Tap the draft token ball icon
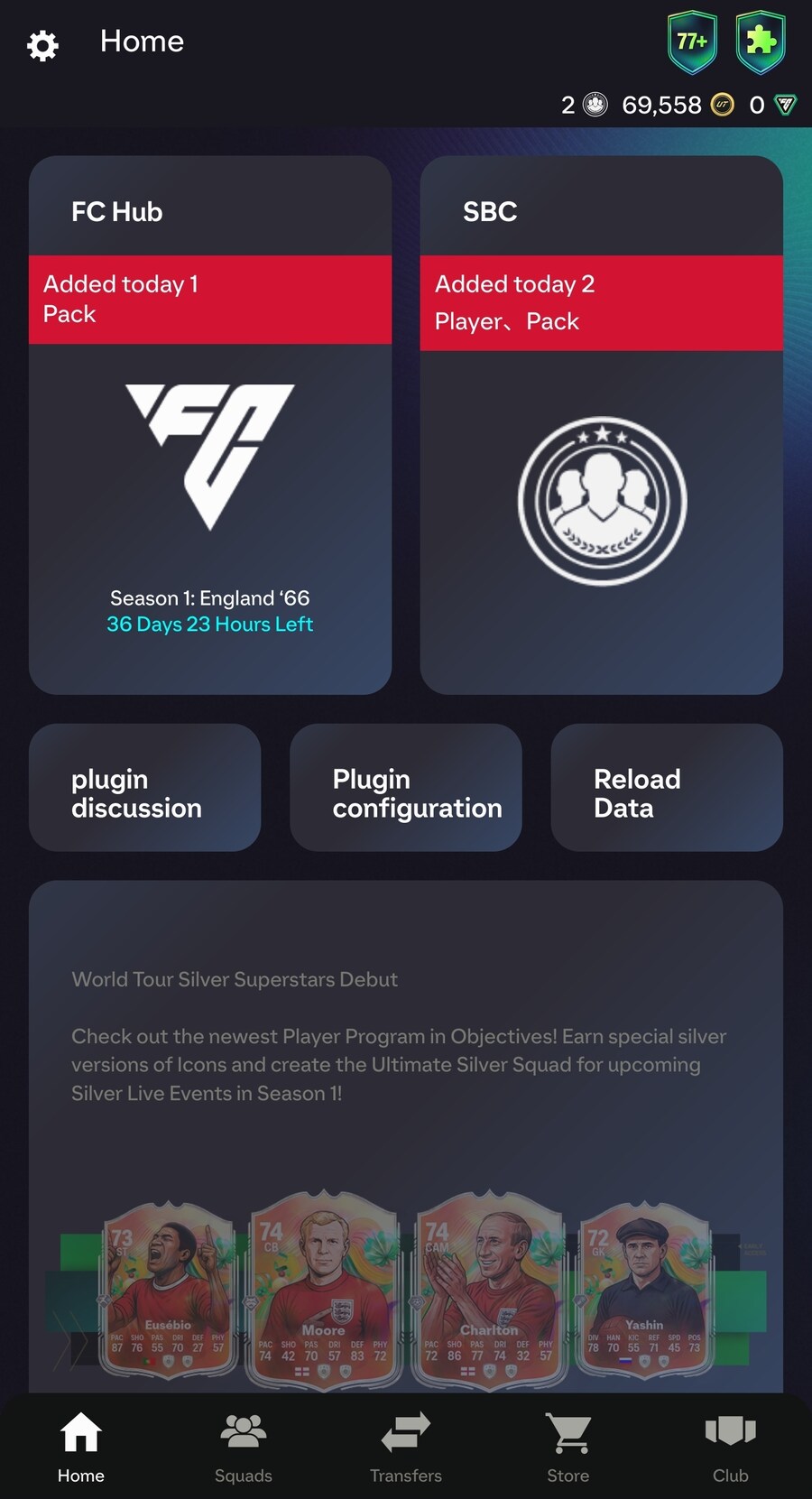 point(595,106)
